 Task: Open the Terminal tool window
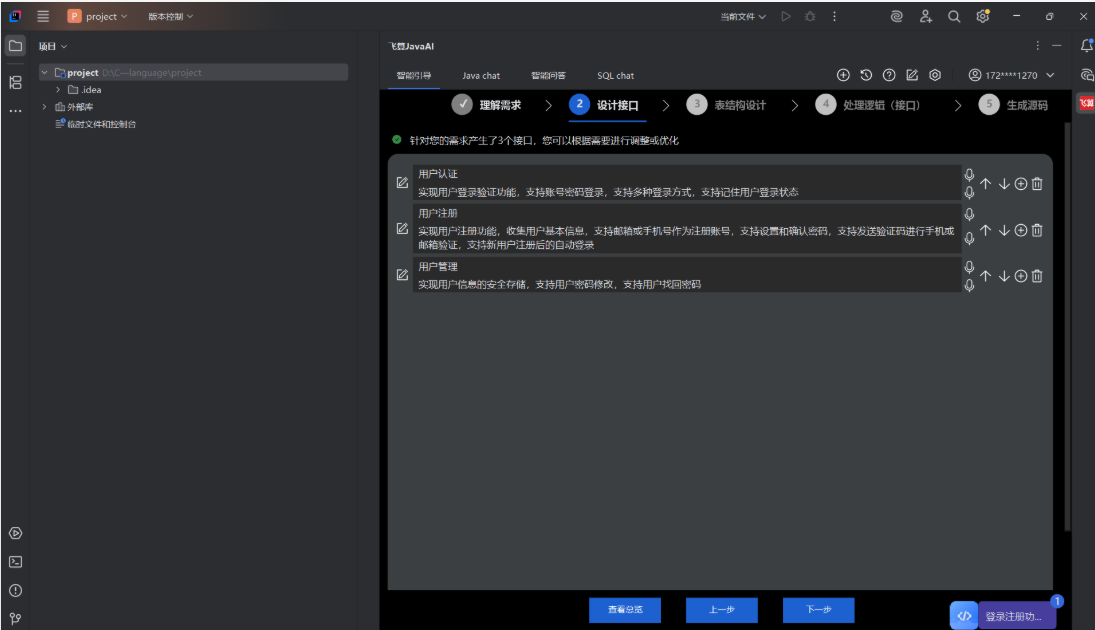[x=15, y=562]
